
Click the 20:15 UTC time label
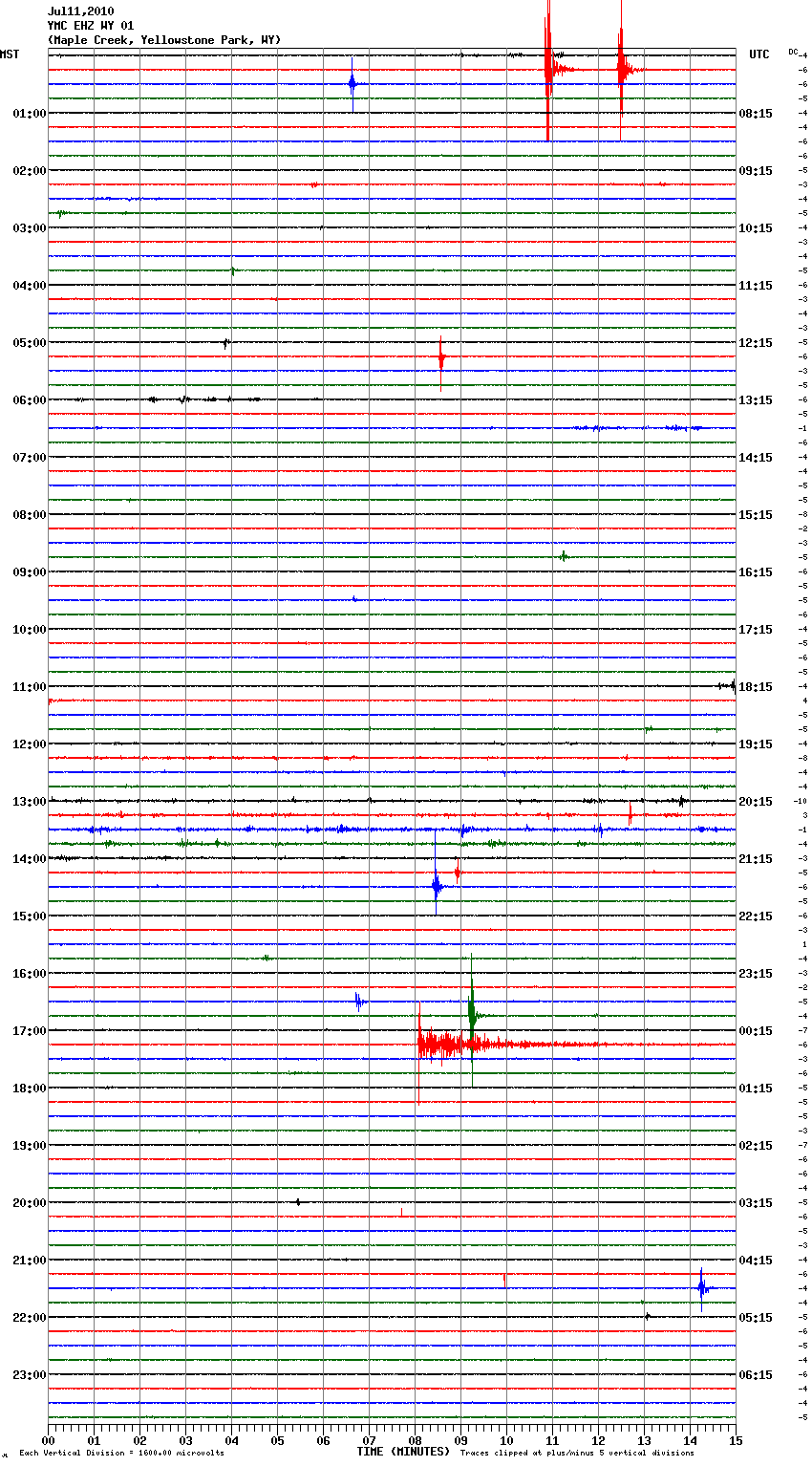tap(756, 801)
